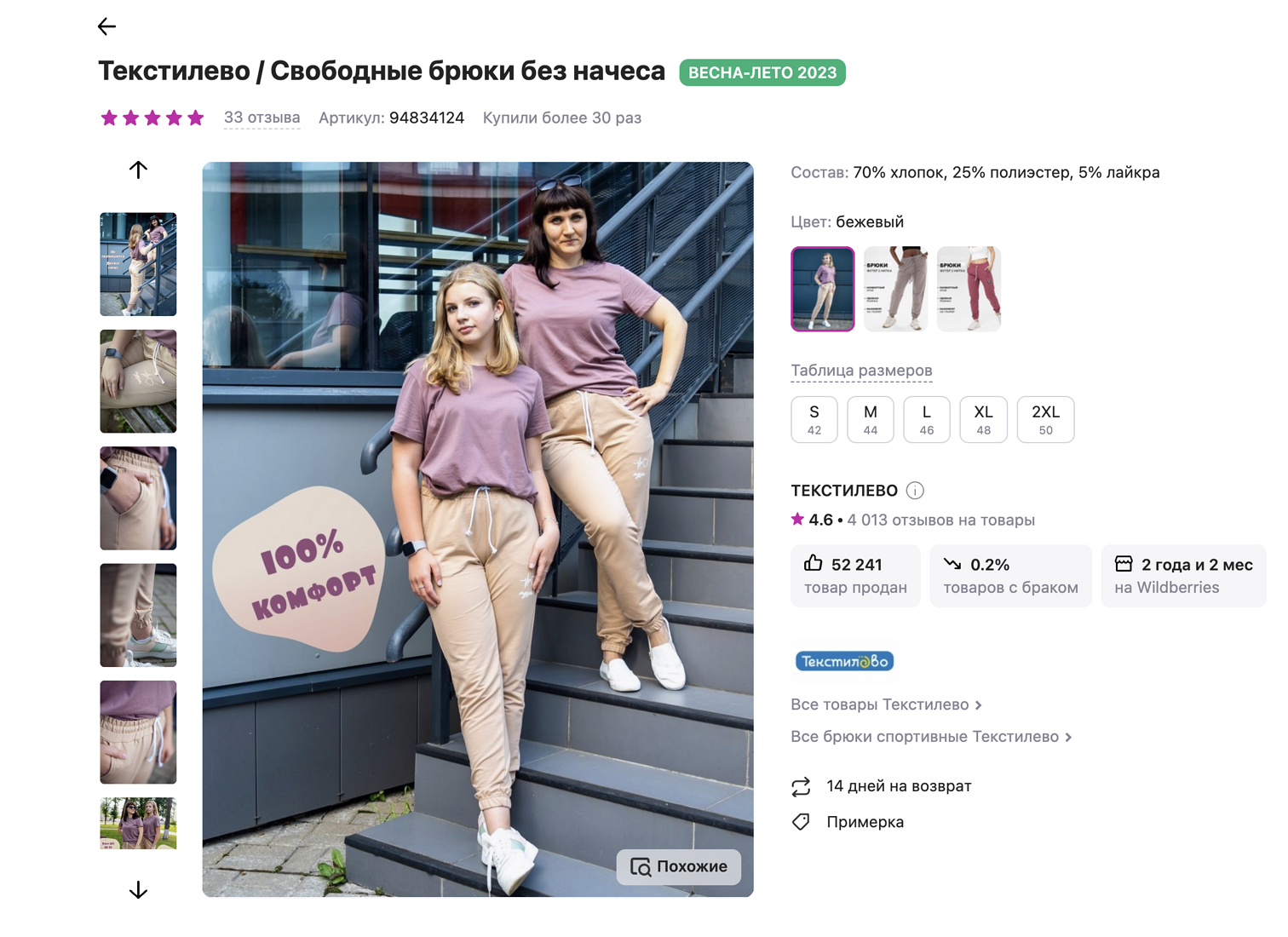Select the gray pants color variant

click(895, 289)
